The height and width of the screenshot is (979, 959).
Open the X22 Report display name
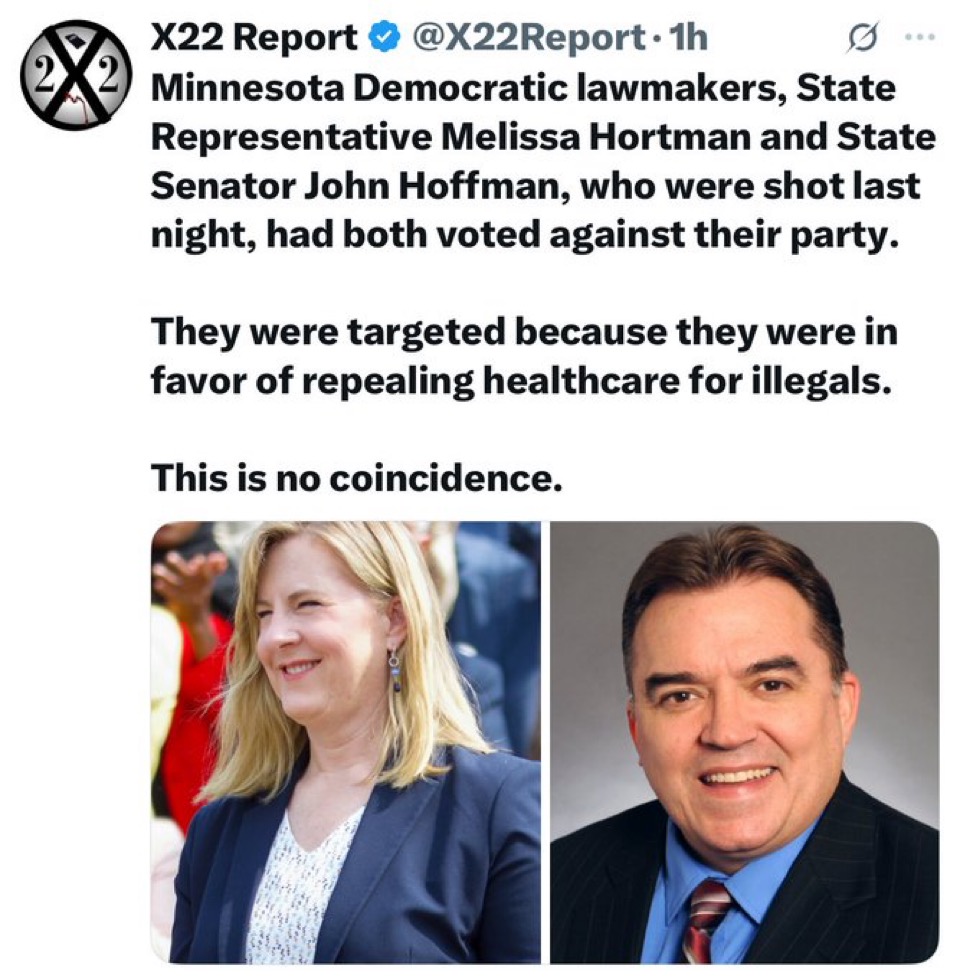[255, 37]
